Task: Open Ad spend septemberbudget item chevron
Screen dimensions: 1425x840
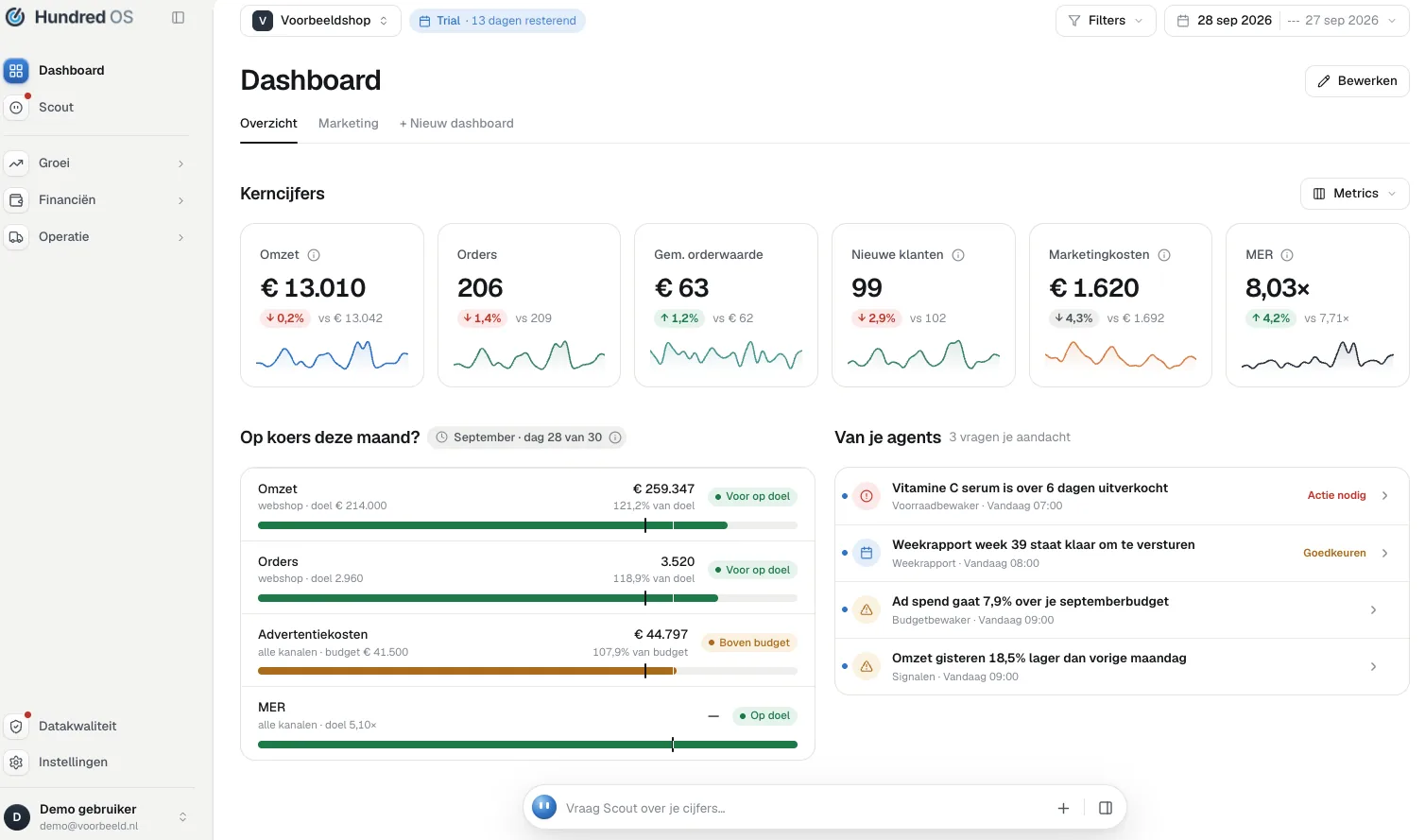Action: coord(1373,610)
